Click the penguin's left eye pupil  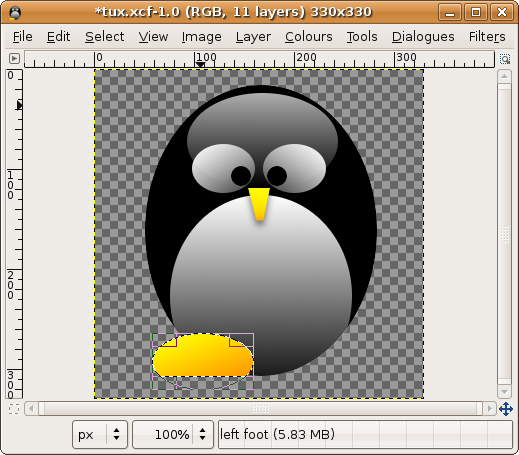(241, 176)
